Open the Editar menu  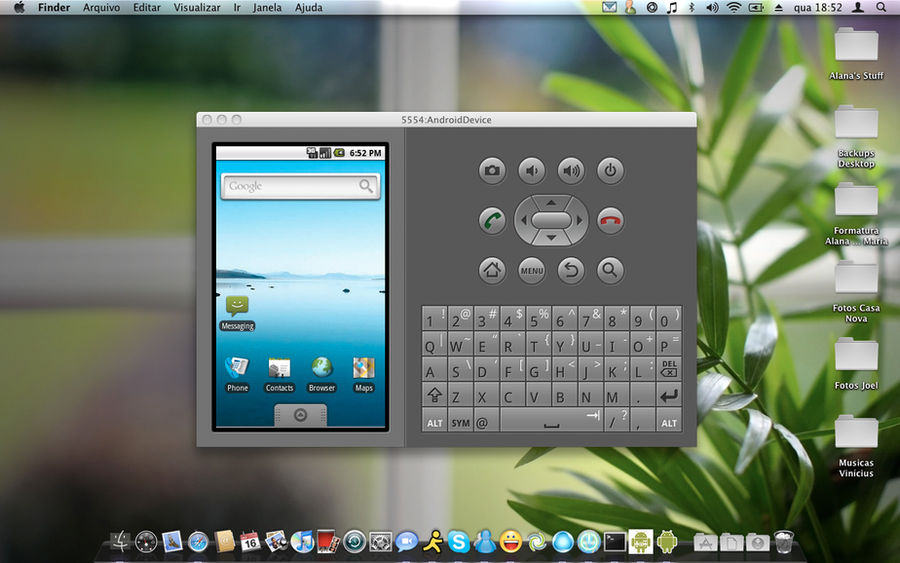tap(147, 7)
